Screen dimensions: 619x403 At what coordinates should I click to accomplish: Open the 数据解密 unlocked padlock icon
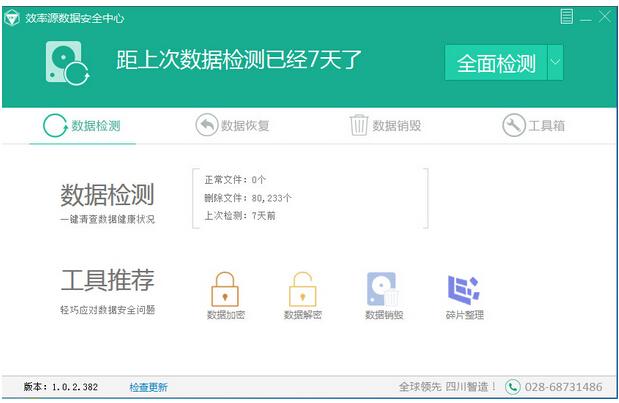[302, 289]
